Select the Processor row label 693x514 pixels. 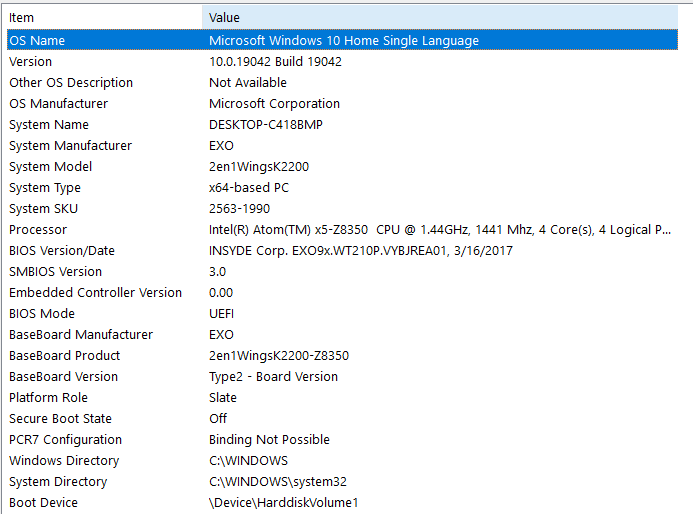[38, 230]
